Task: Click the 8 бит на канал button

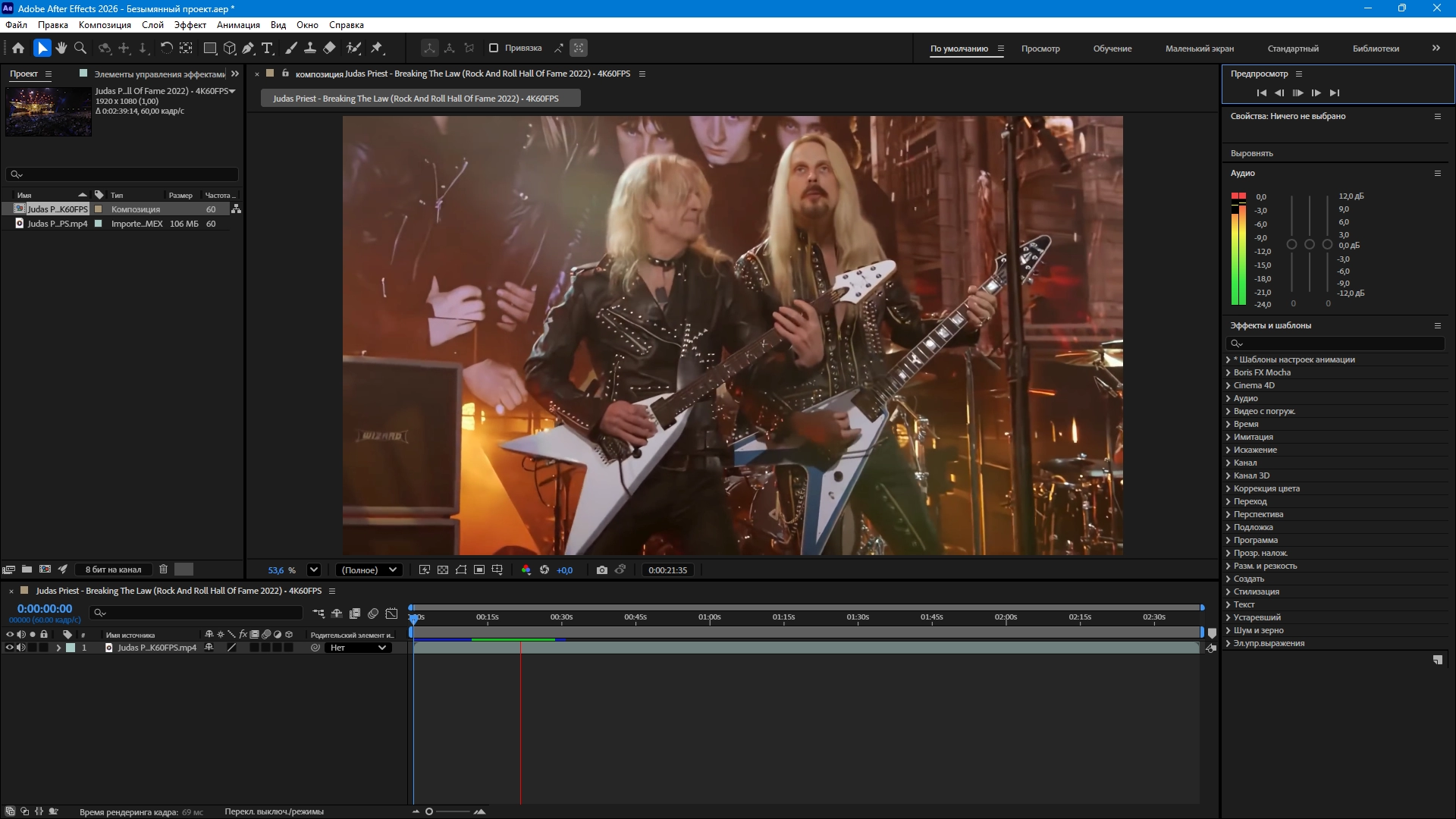Action: pos(113,570)
